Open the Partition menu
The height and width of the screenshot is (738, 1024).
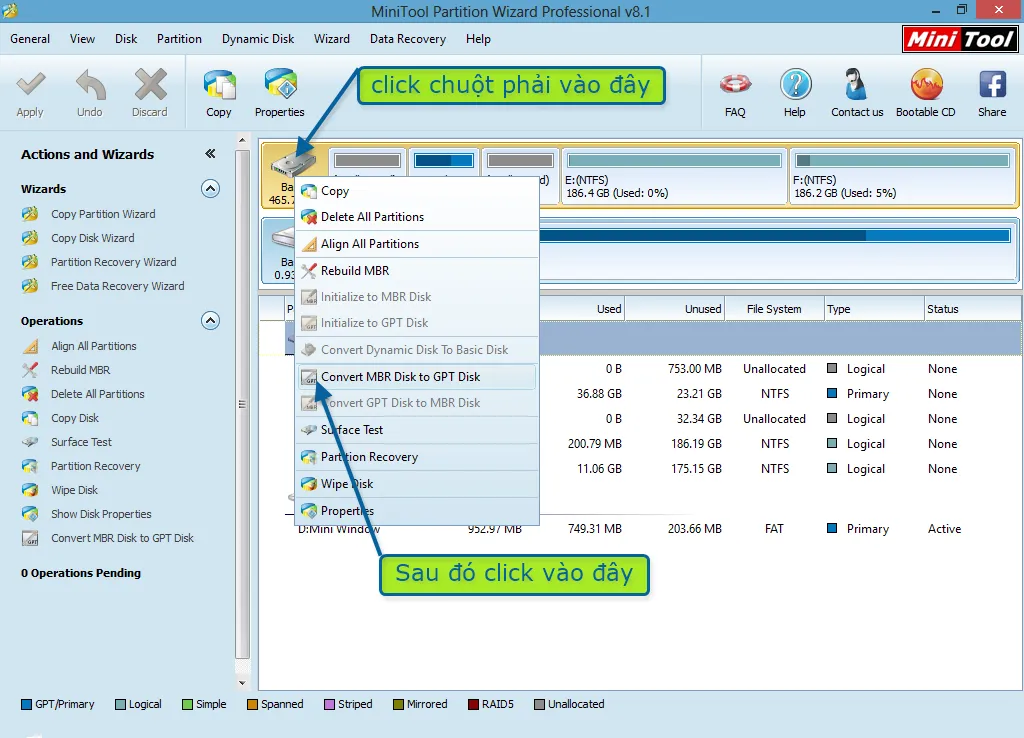click(x=179, y=39)
